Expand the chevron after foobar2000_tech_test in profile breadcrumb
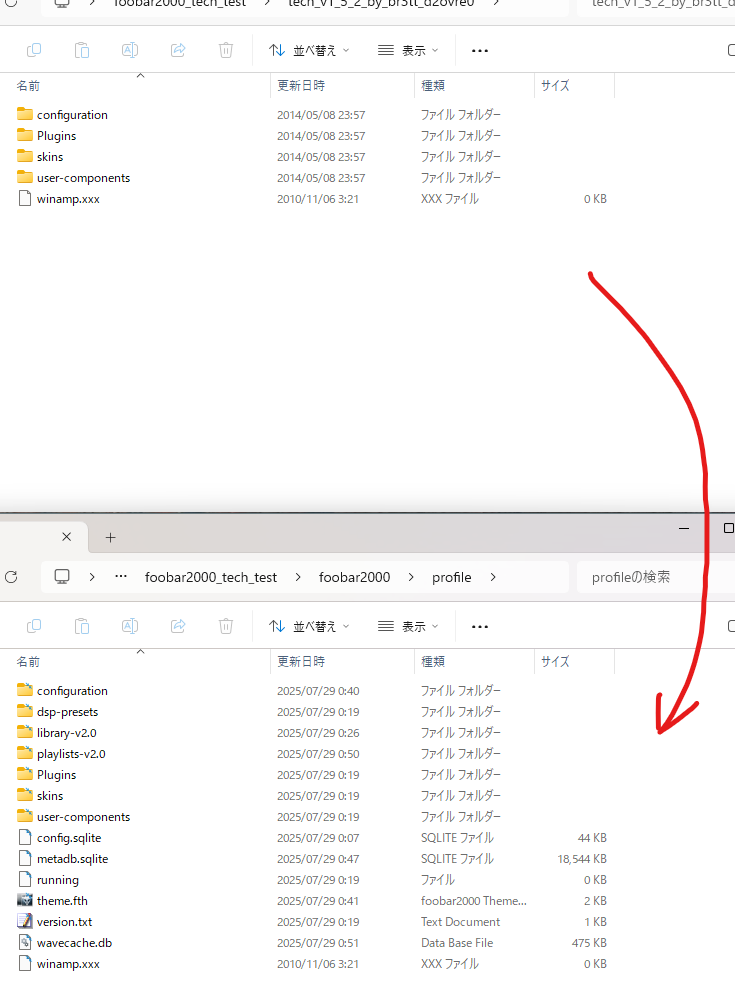Screen dimensions: 735x1006 pyautogui.click(x=298, y=577)
